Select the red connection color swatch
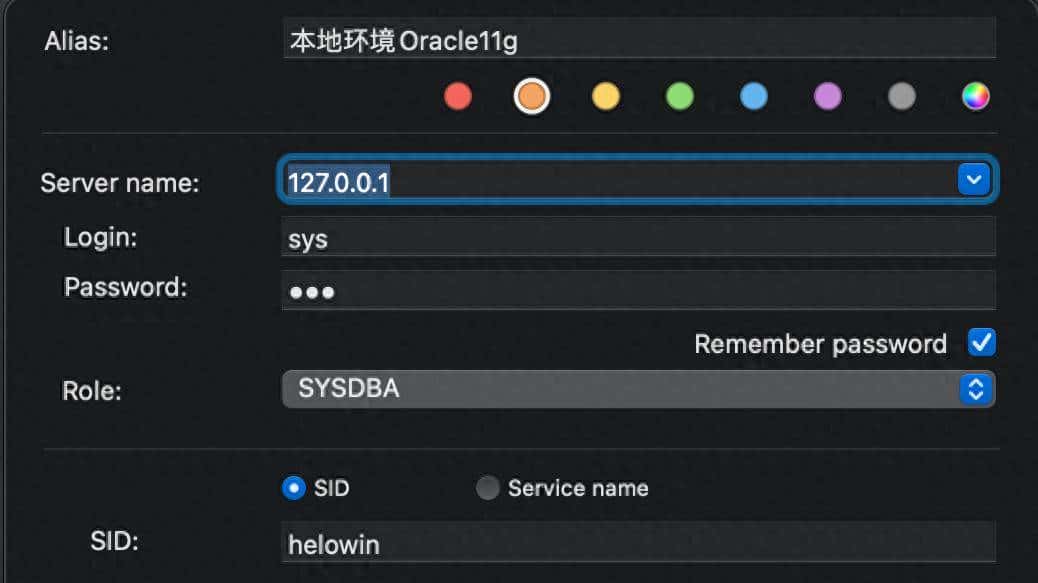 (x=457, y=96)
